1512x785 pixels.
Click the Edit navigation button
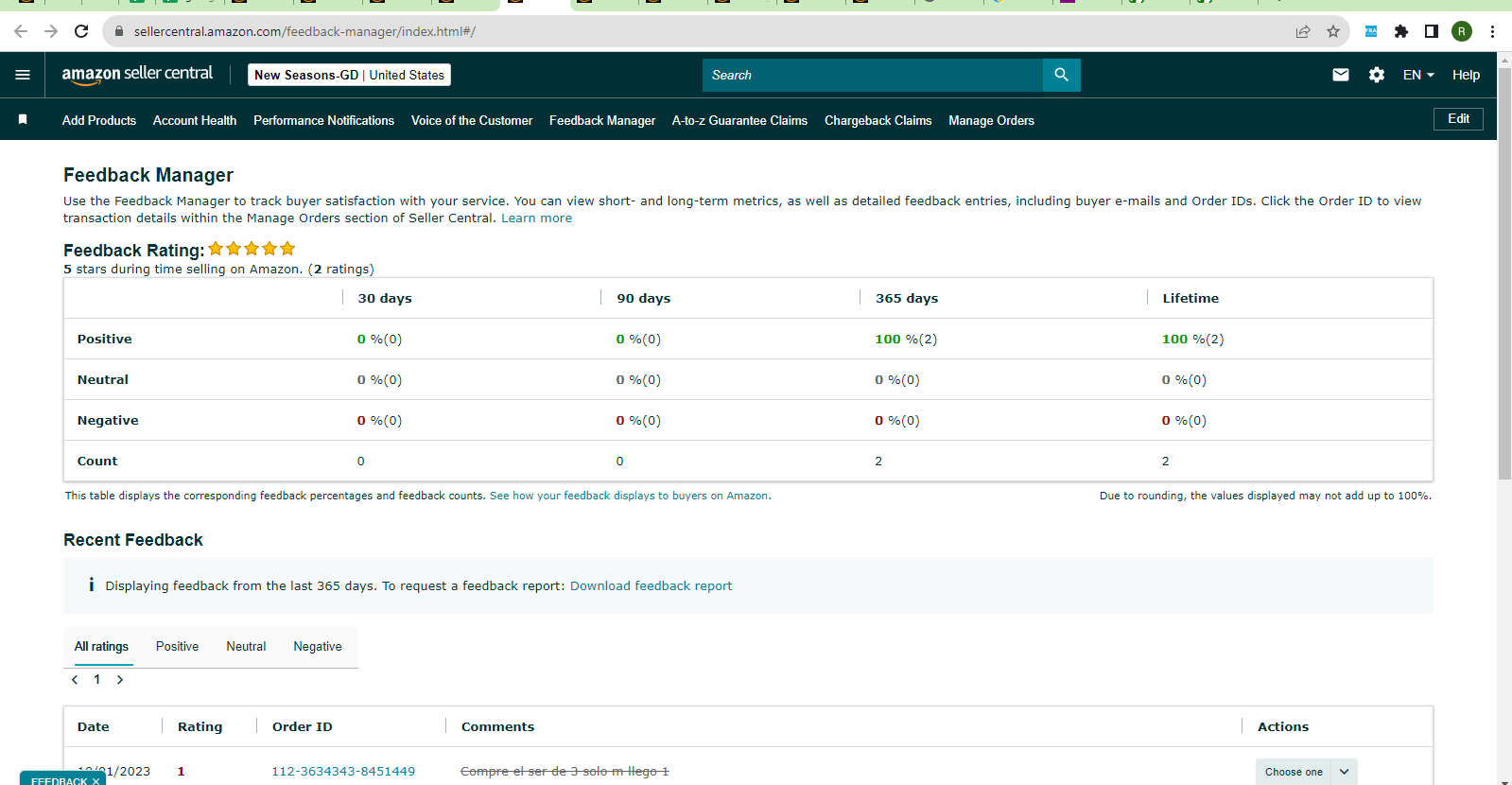point(1458,119)
